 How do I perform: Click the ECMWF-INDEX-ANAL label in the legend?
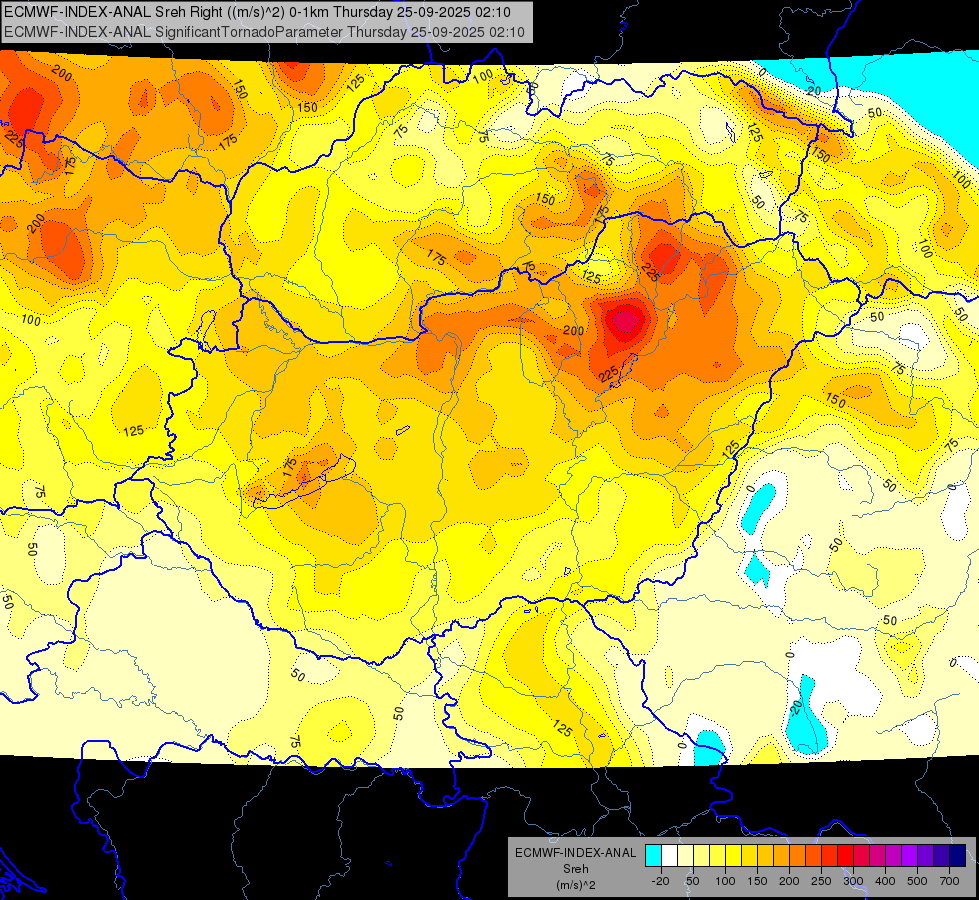point(576,853)
